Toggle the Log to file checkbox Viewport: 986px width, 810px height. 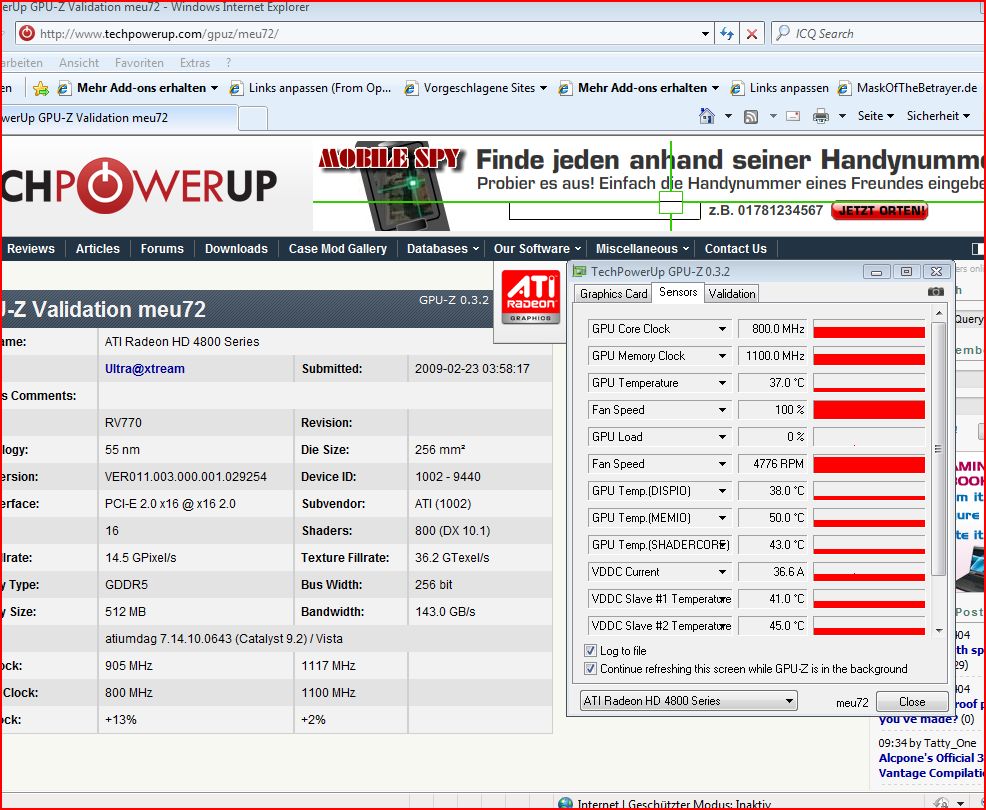(x=590, y=651)
